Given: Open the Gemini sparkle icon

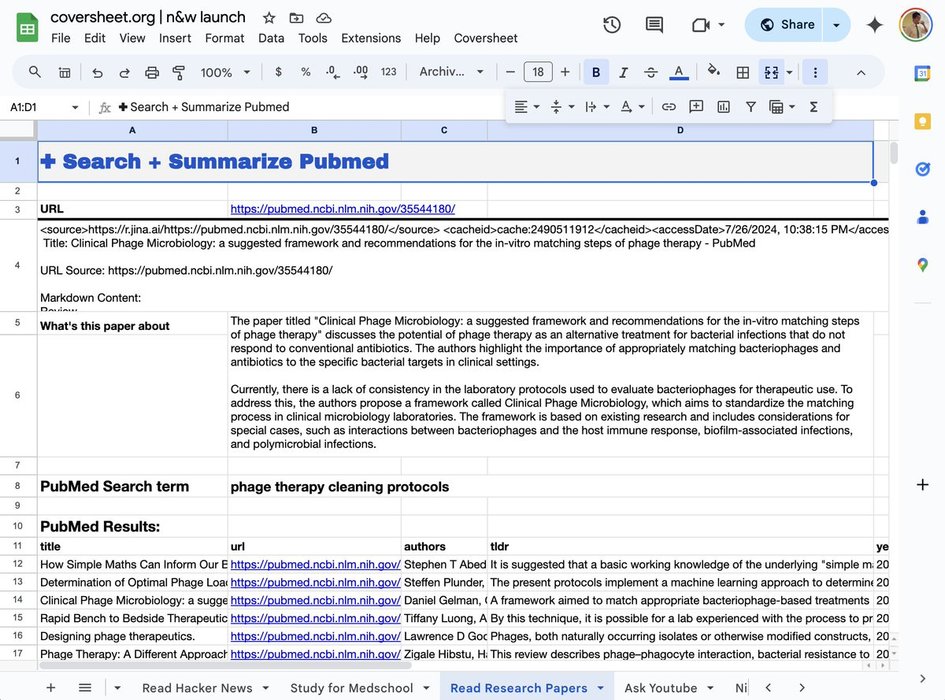Looking at the screenshot, I should tap(874, 25).
